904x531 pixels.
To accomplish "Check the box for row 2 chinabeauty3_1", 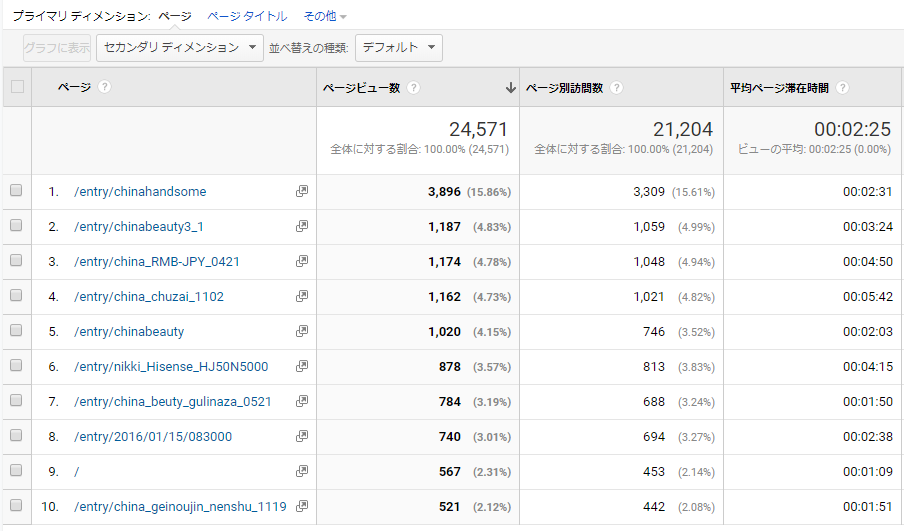I will 16,225.
